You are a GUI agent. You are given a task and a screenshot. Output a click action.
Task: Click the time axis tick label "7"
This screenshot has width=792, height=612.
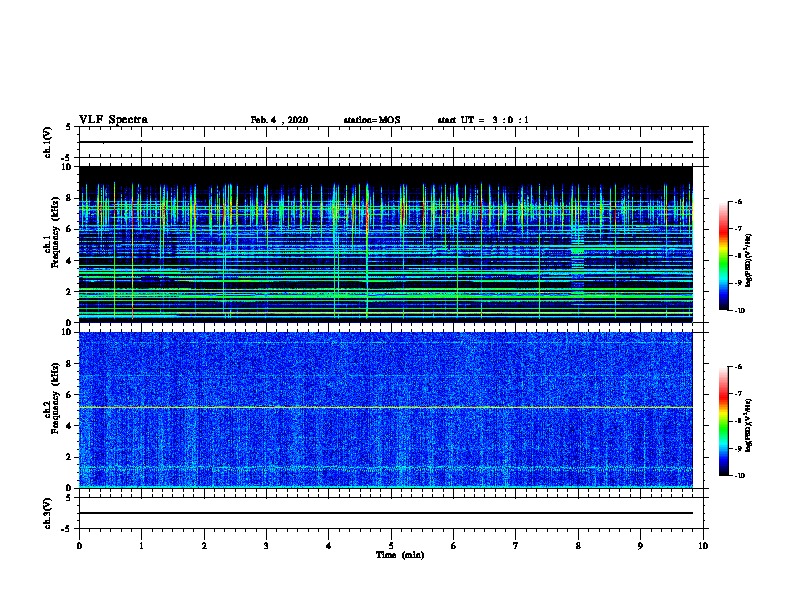click(x=516, y=546)
